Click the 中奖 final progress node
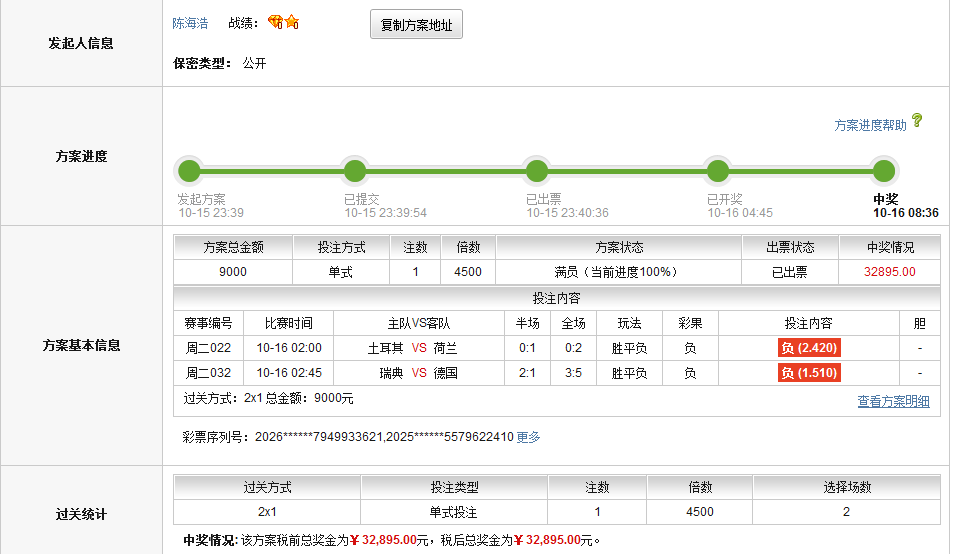The image size is (953, 554). pyautogui.click(x=883, y=170)
